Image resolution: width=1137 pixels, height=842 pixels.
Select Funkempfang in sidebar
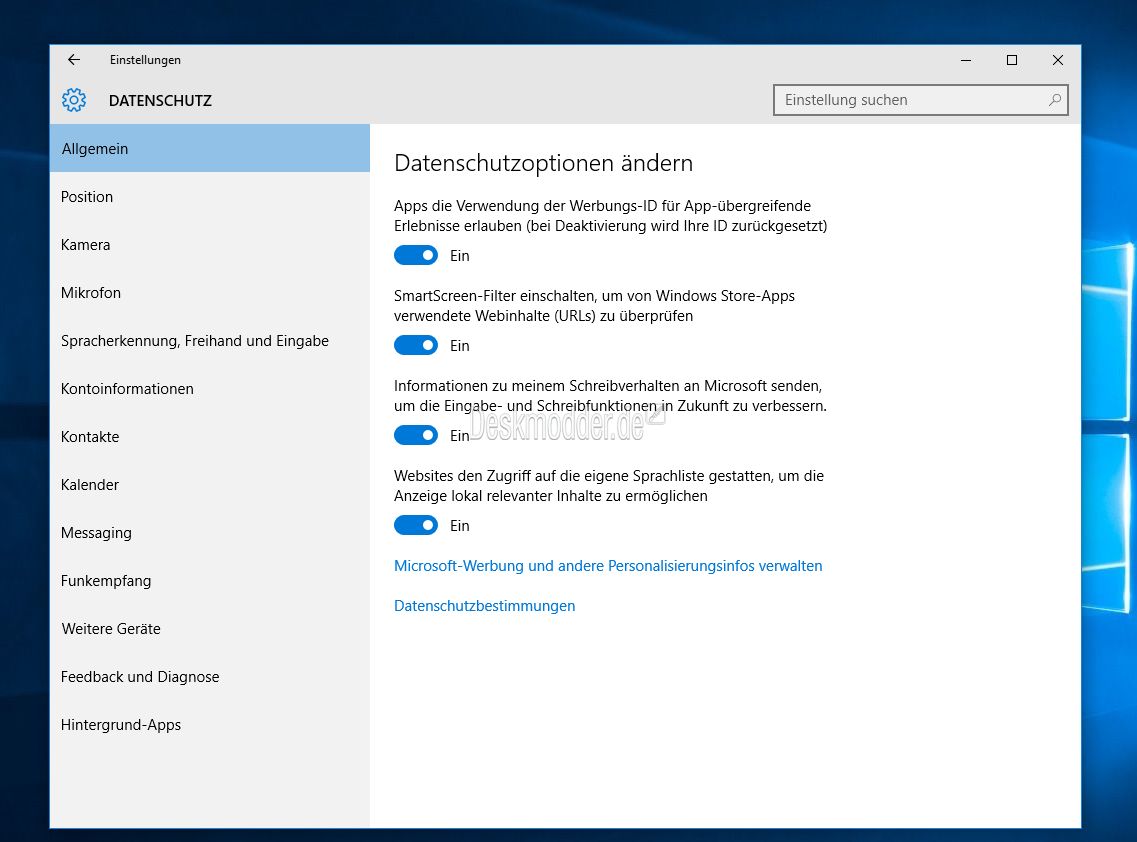pyautogui.click(x=210, y=580)
